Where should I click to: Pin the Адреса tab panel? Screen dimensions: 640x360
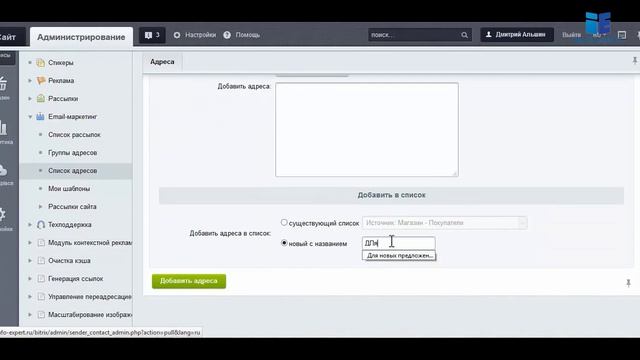(635, 61)
